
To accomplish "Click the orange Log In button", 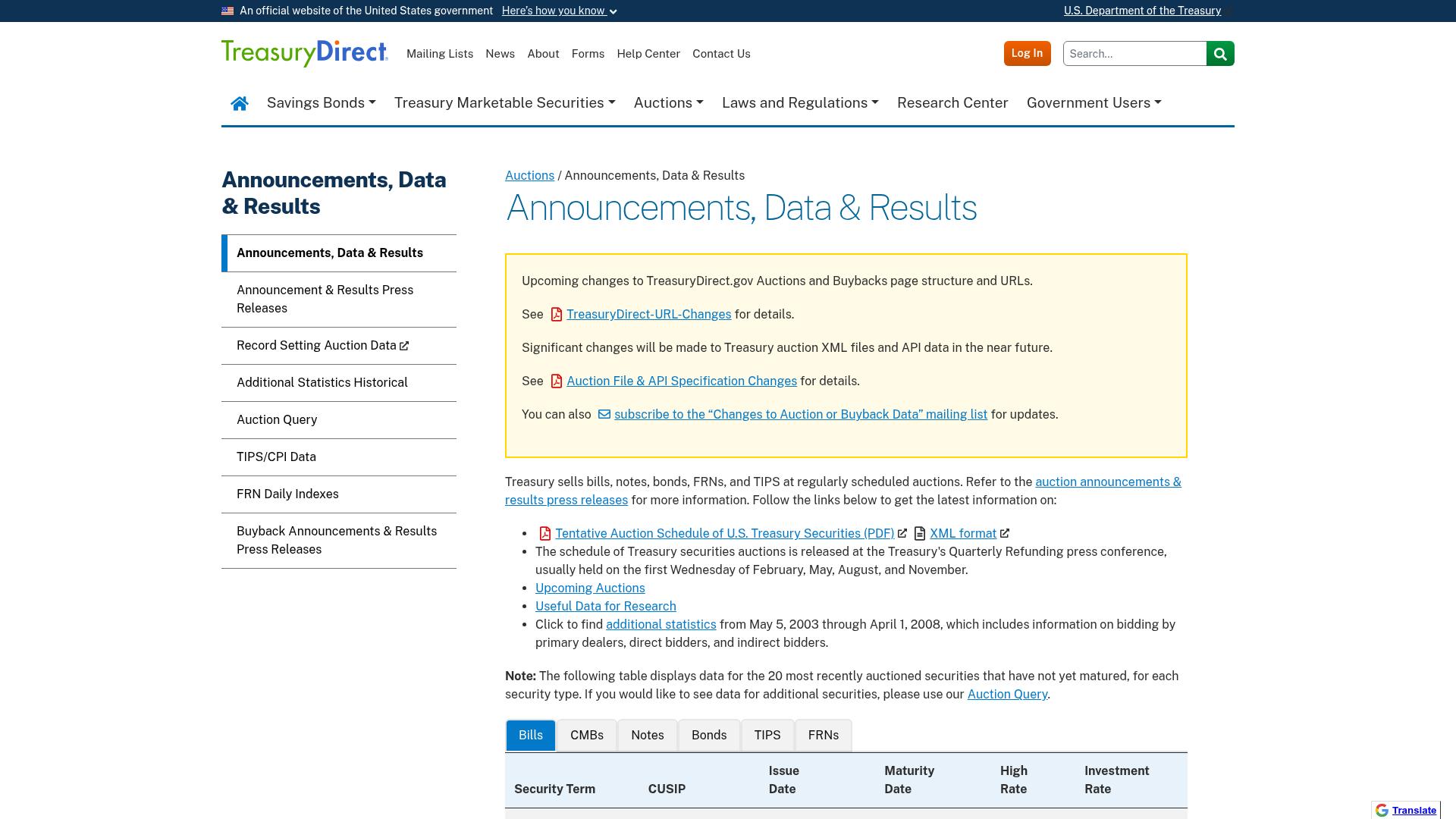I will (1028, 54).
